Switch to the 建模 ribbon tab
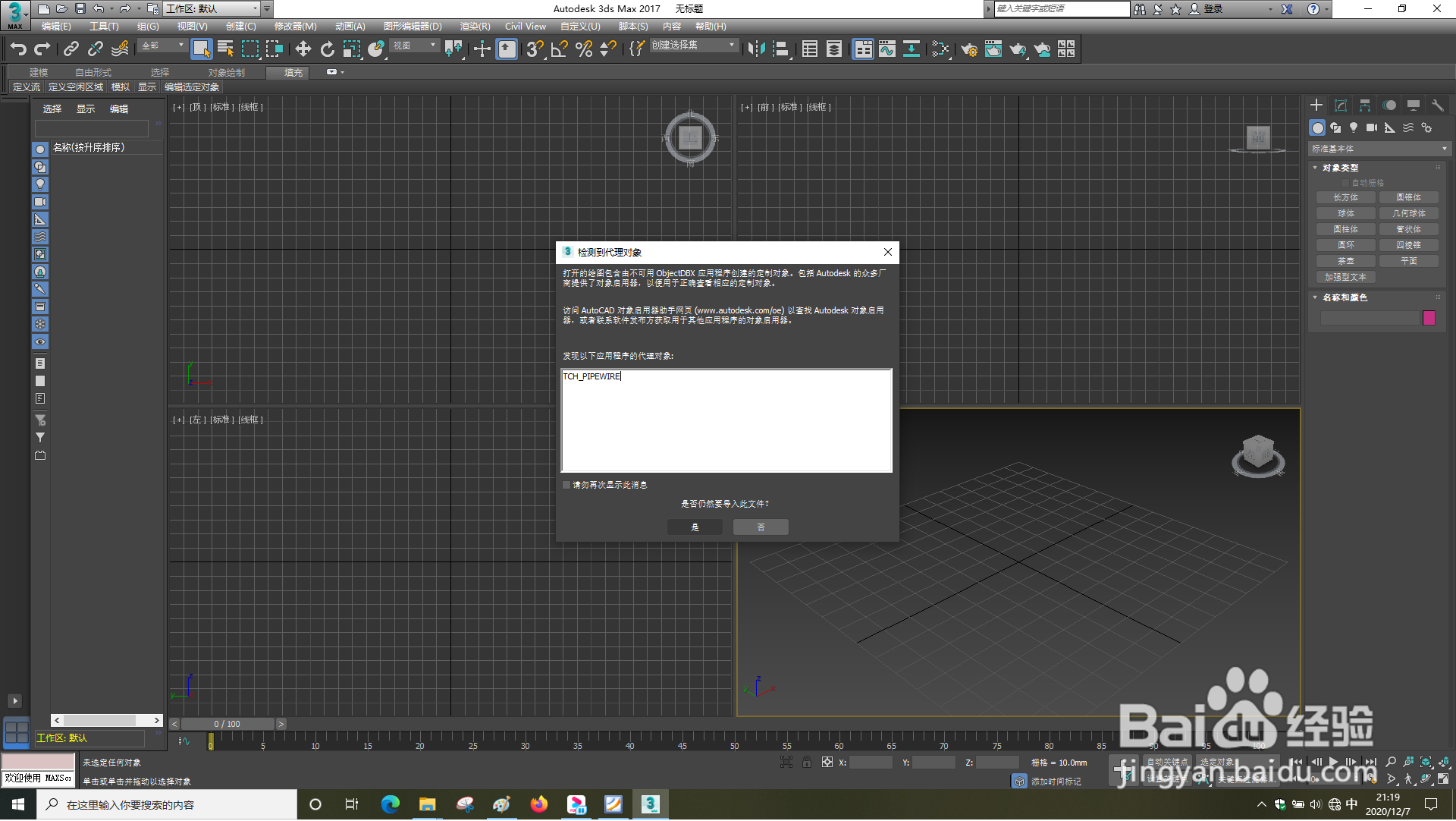The image size is (1456, 821). tap(39, 73)
